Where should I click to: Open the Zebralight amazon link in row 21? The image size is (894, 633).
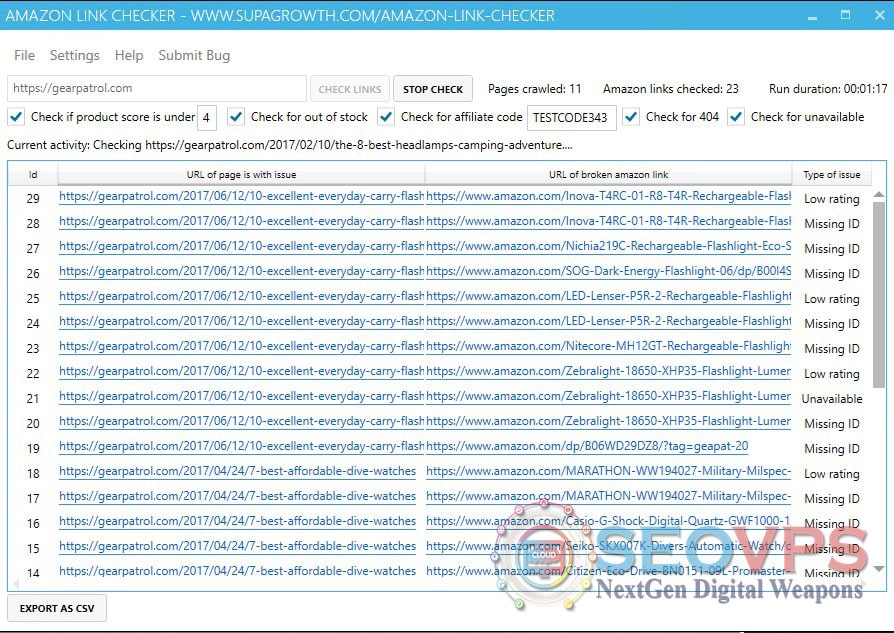tap(608, 396)
